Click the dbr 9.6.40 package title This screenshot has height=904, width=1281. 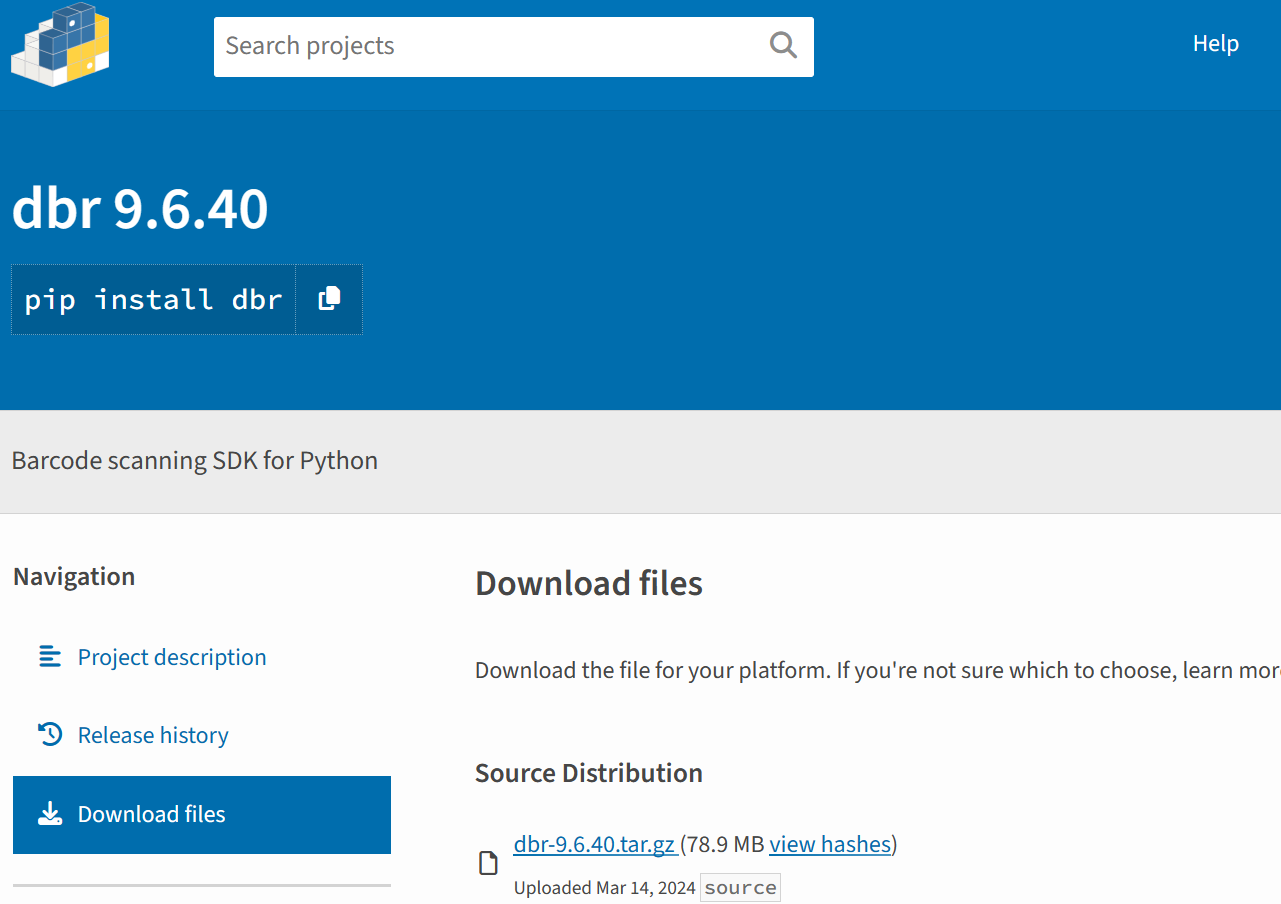click(x=140, y=210)
